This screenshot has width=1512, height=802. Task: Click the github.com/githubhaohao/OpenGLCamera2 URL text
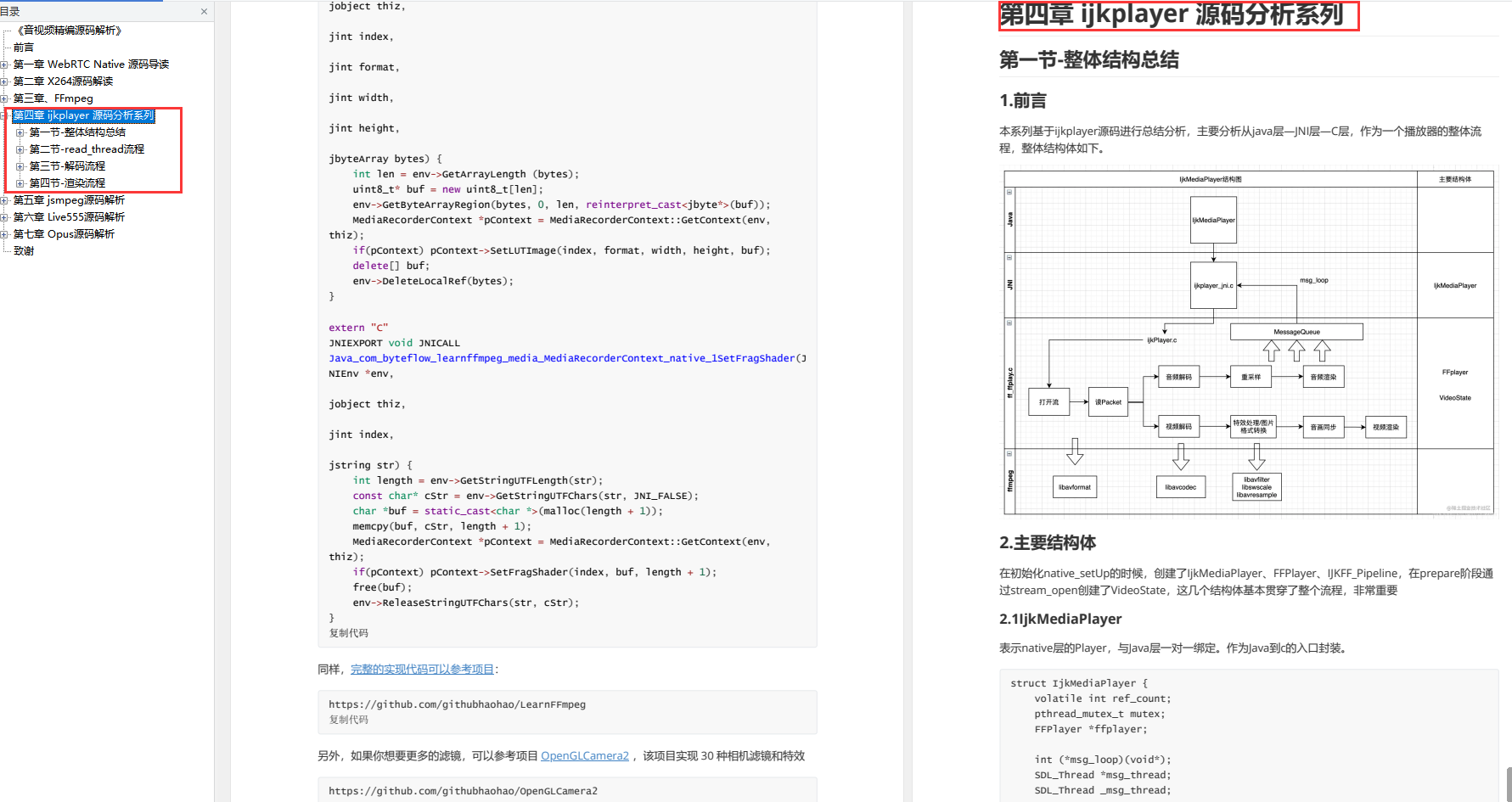click(x=463, y=791)
